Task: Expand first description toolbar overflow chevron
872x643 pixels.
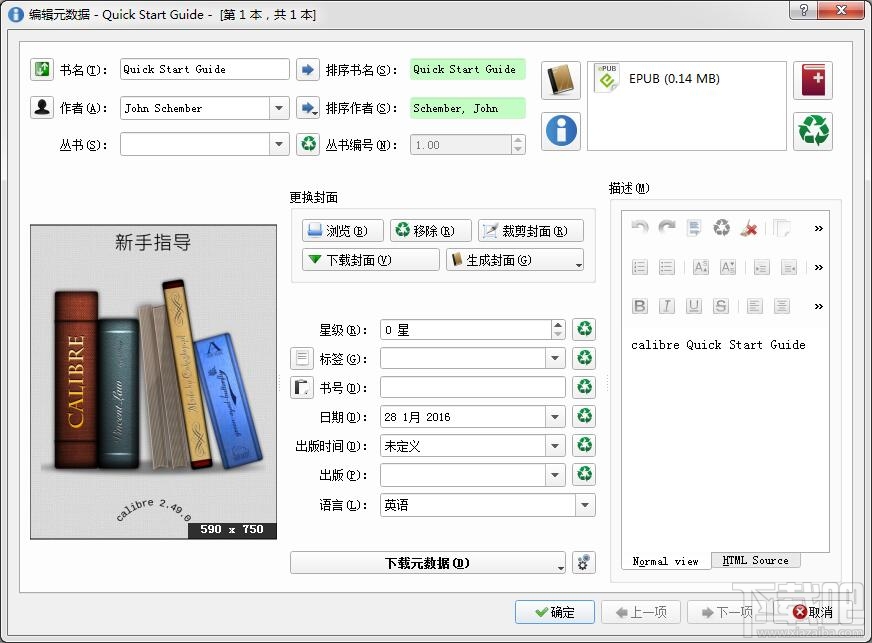Action: pos(818,228)
